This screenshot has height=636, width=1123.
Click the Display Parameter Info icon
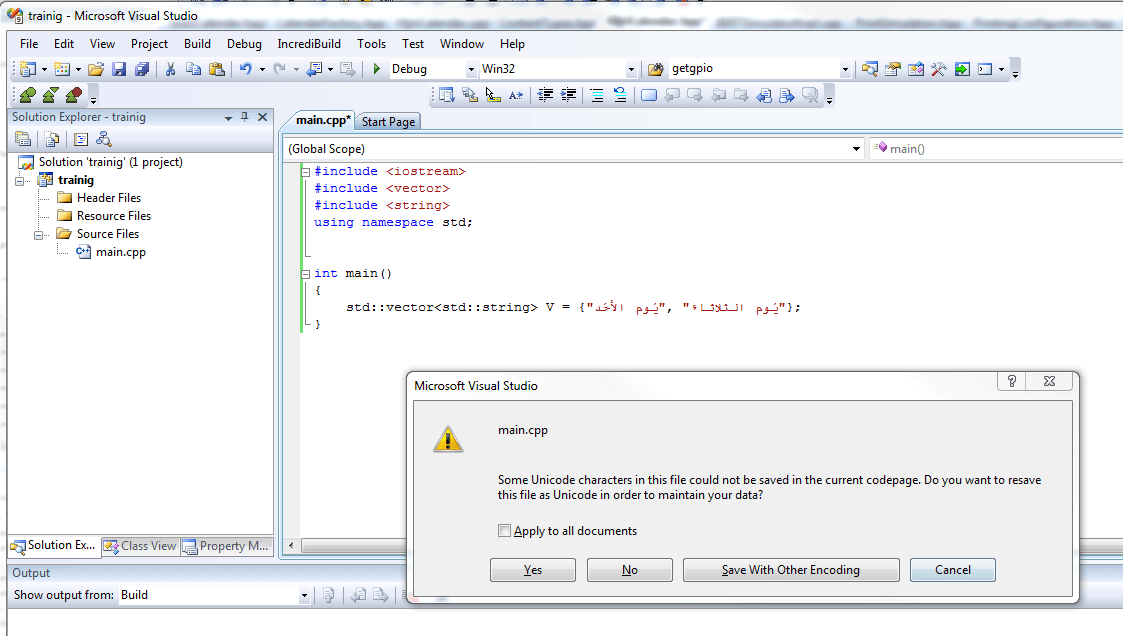[470, 95]
